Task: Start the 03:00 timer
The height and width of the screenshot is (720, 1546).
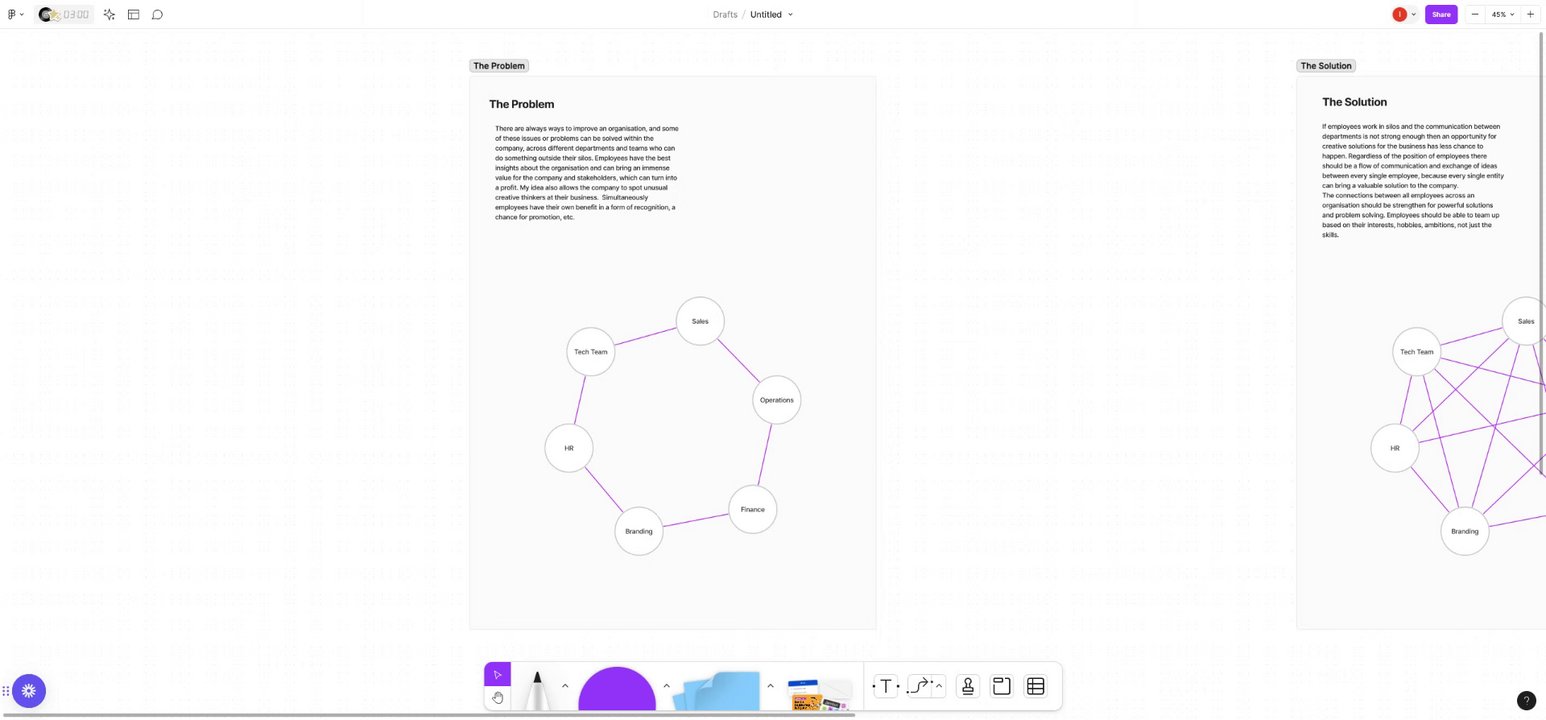Action: tap(65, 14)
